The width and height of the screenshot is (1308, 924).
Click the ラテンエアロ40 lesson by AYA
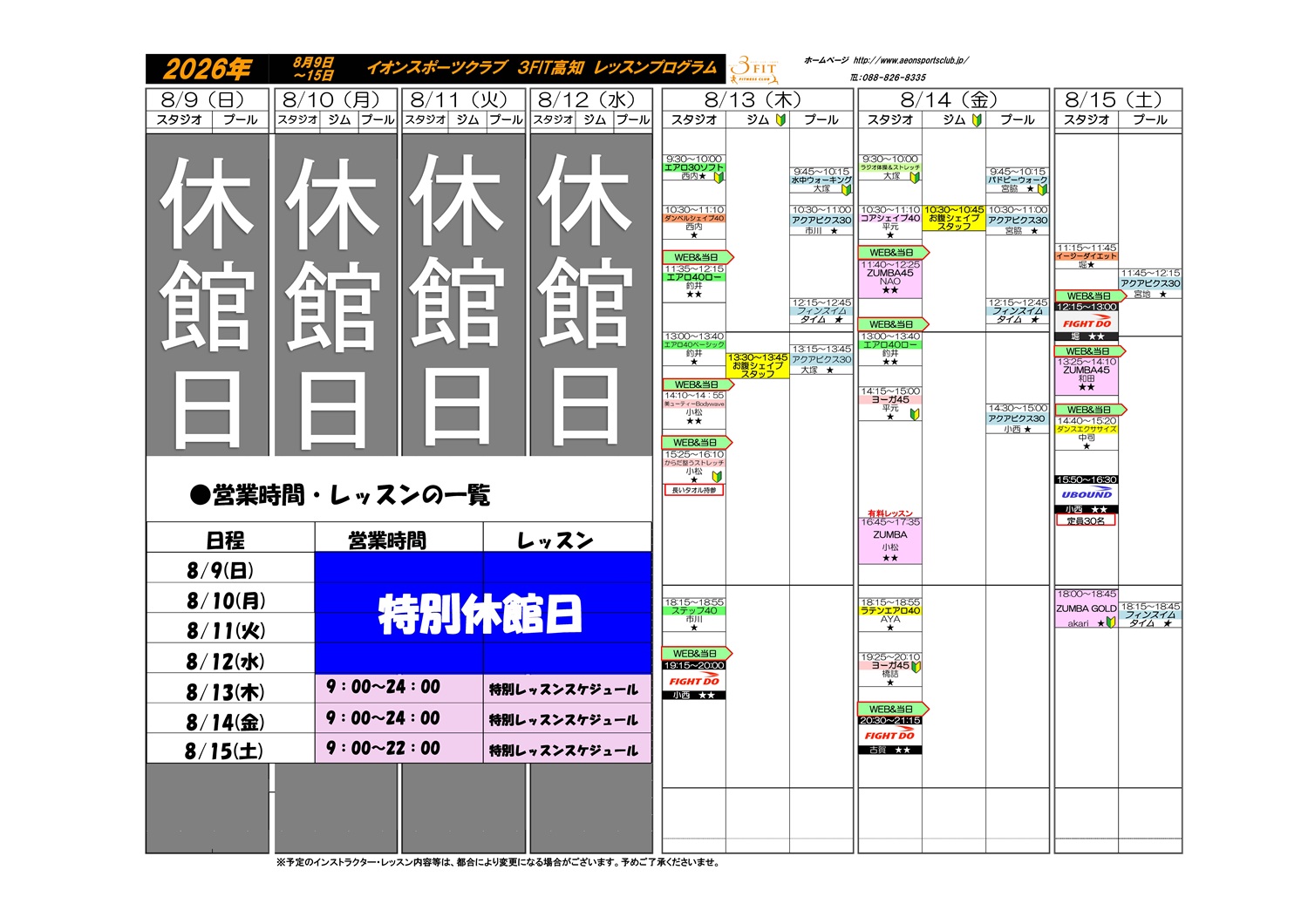pos(890,611)
